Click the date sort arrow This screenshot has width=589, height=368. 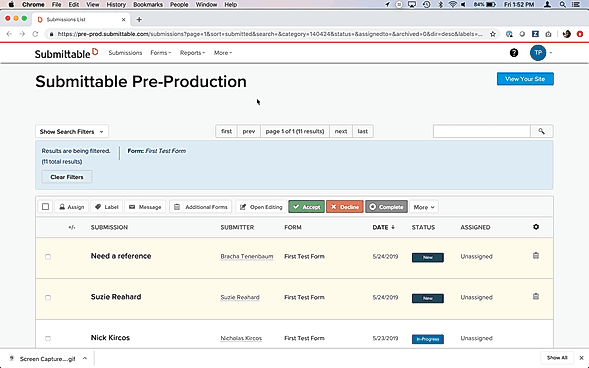coord(393,227)
